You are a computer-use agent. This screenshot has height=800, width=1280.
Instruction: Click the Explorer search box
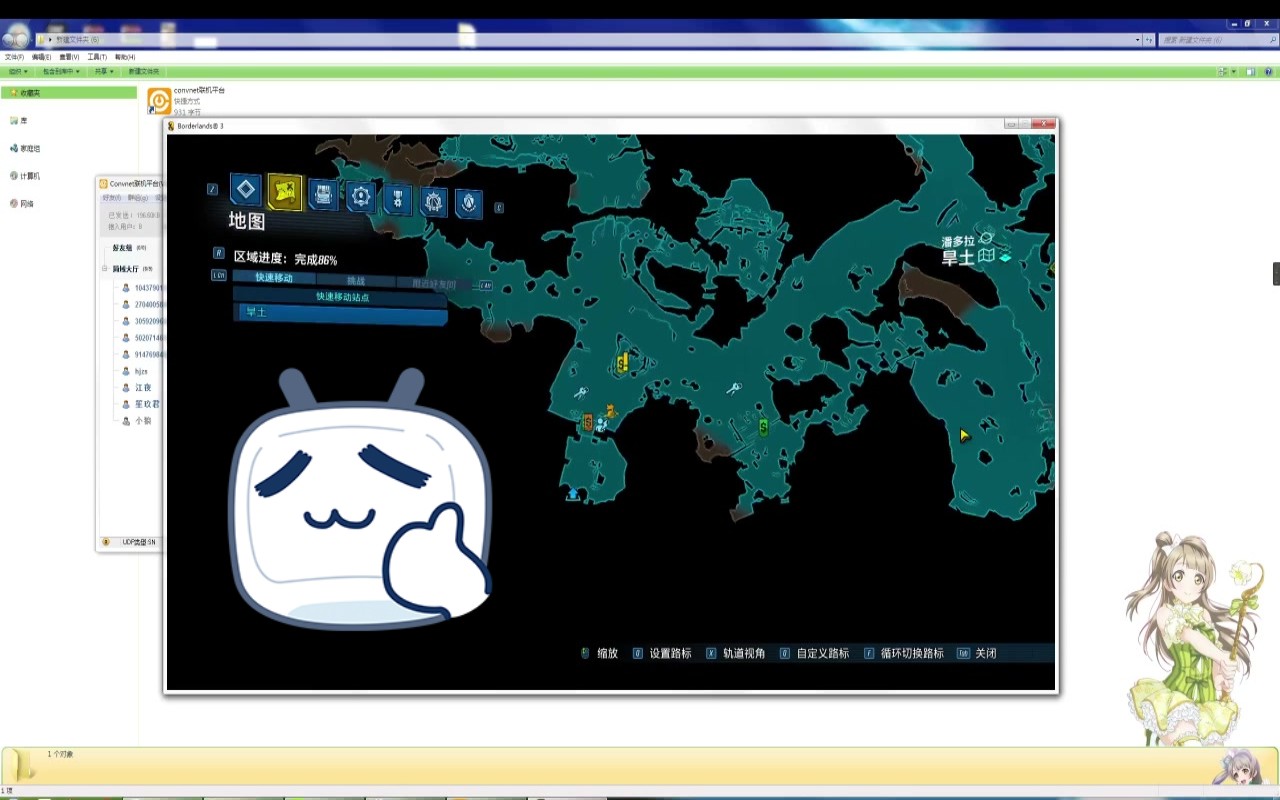1216,40
